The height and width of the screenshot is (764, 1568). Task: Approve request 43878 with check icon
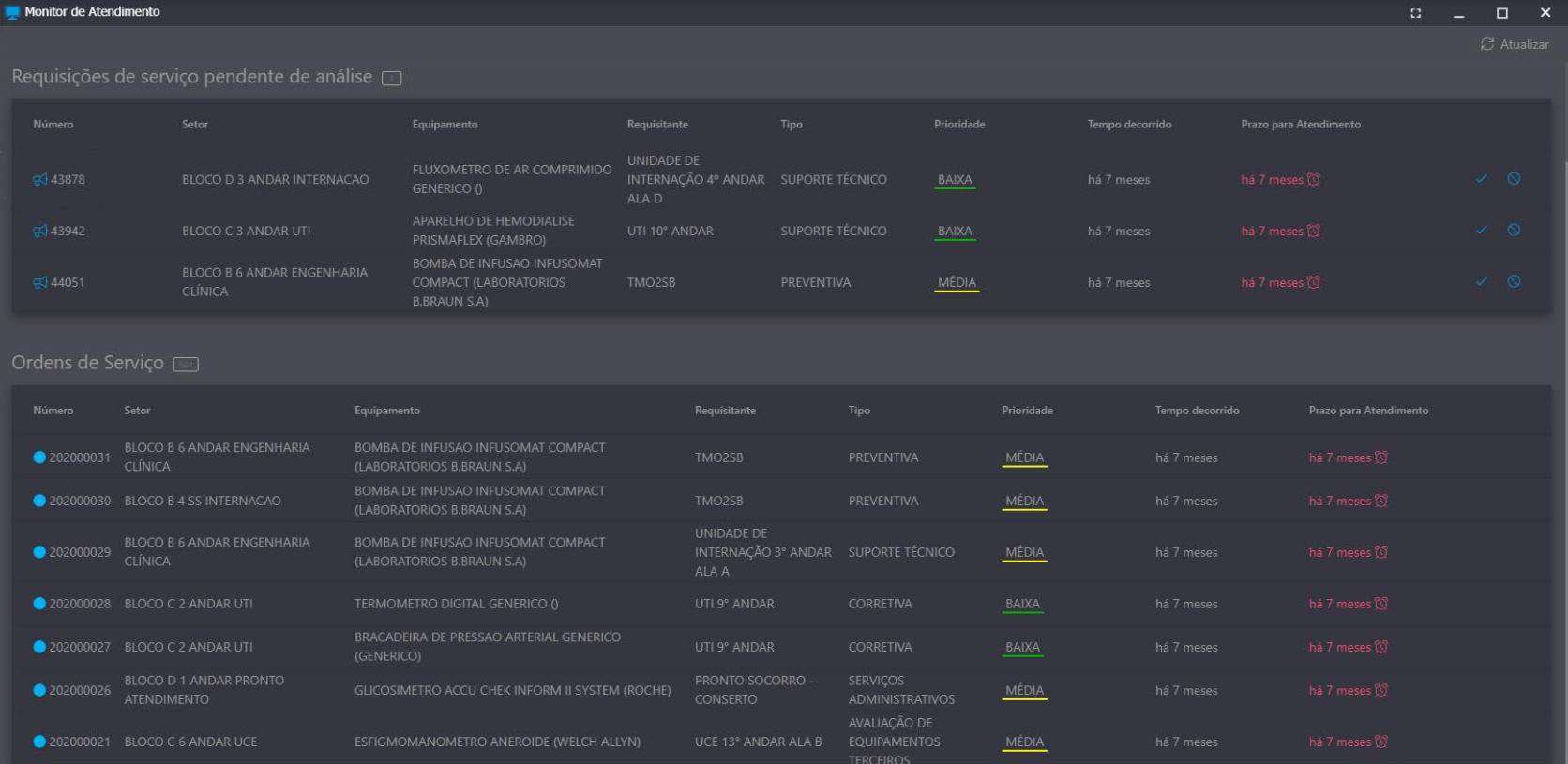[1481, 179]
